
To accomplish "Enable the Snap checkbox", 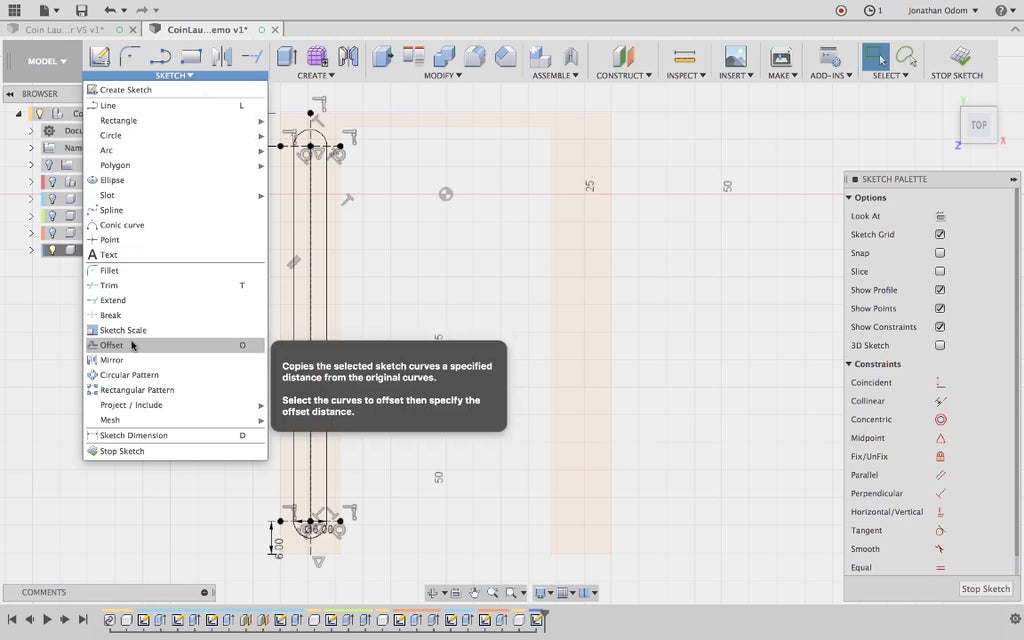I will pos(940,253).
